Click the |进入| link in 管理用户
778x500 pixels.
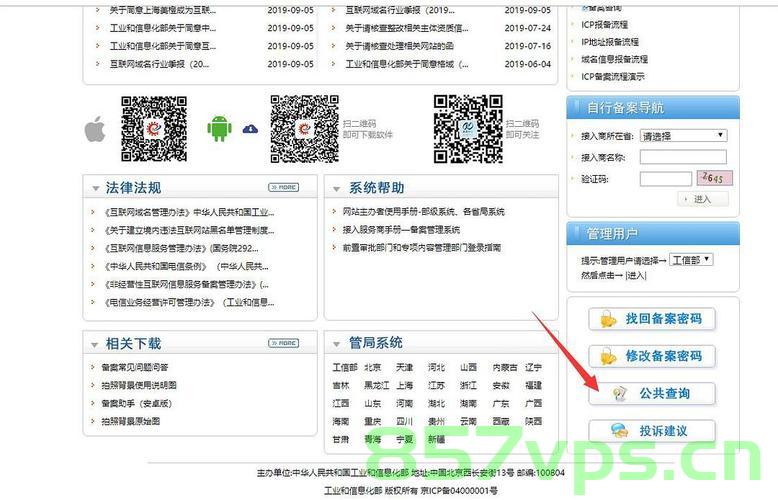(x=636, y=275)
